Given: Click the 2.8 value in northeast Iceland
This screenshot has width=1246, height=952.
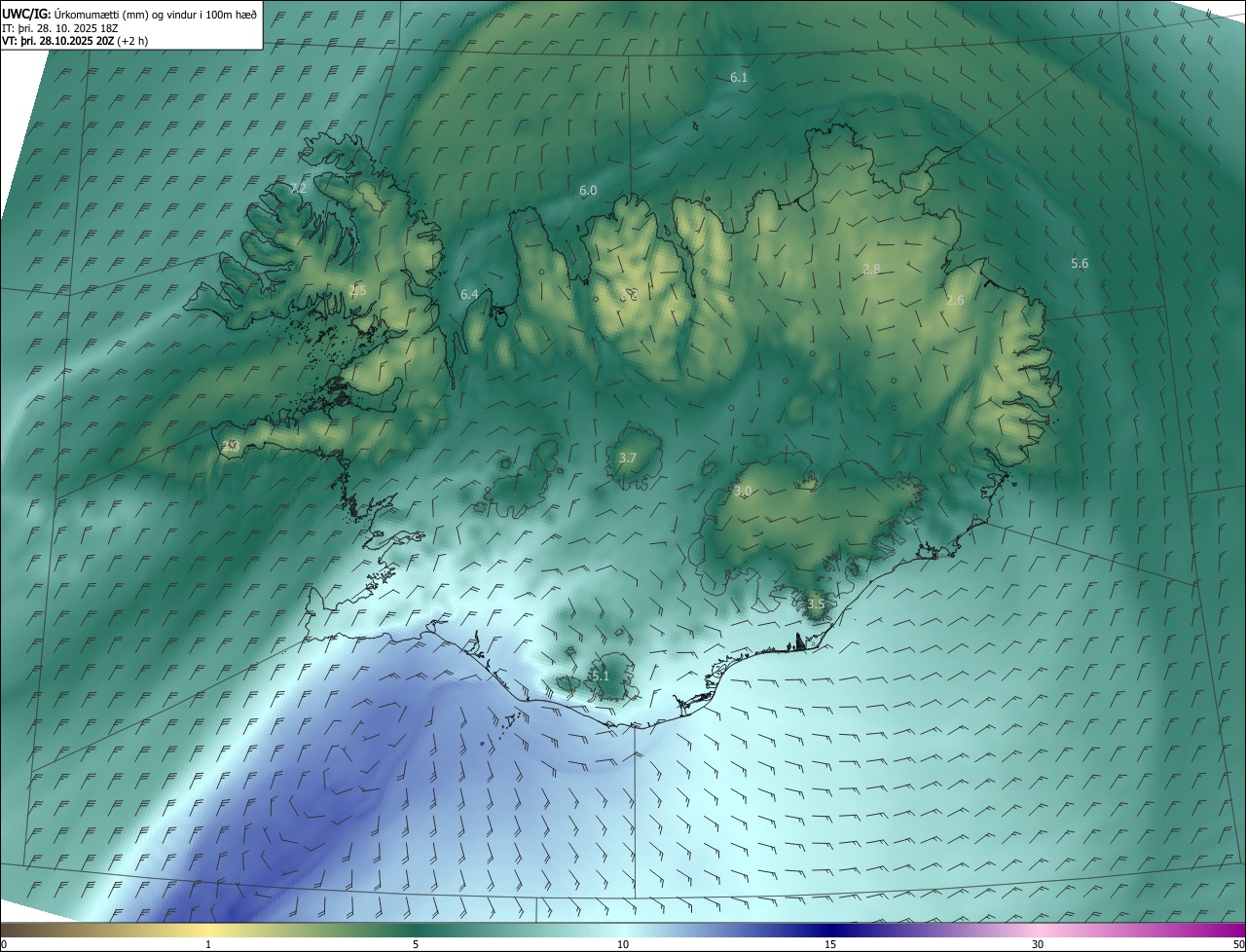Looking at the screenshot, I should click(871, 269).
